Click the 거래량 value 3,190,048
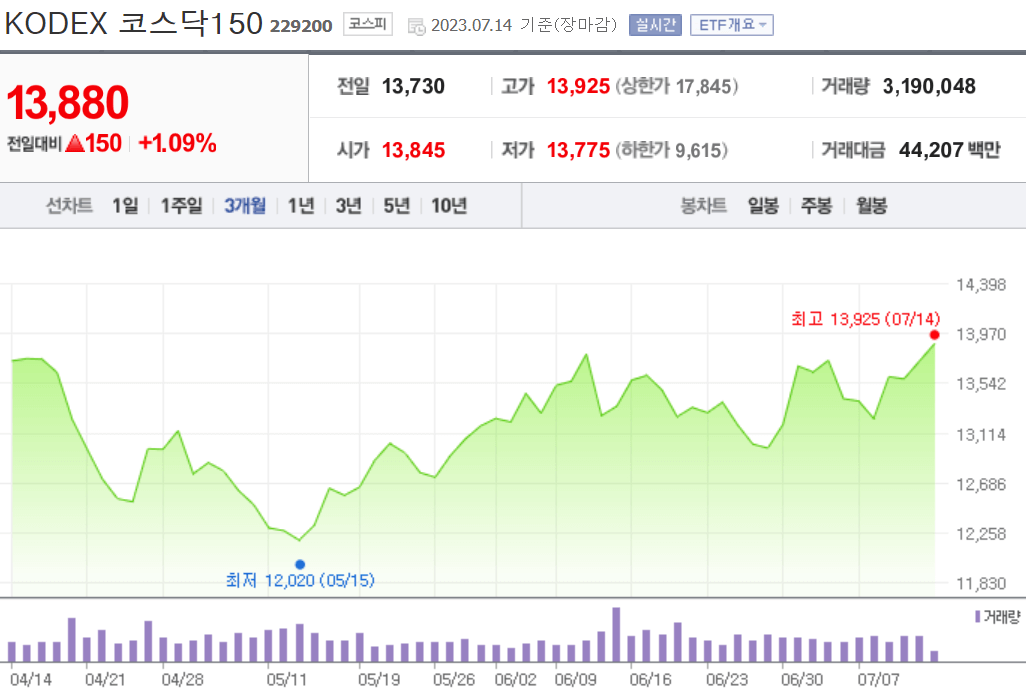The image size is (1026, 694). 929,86
